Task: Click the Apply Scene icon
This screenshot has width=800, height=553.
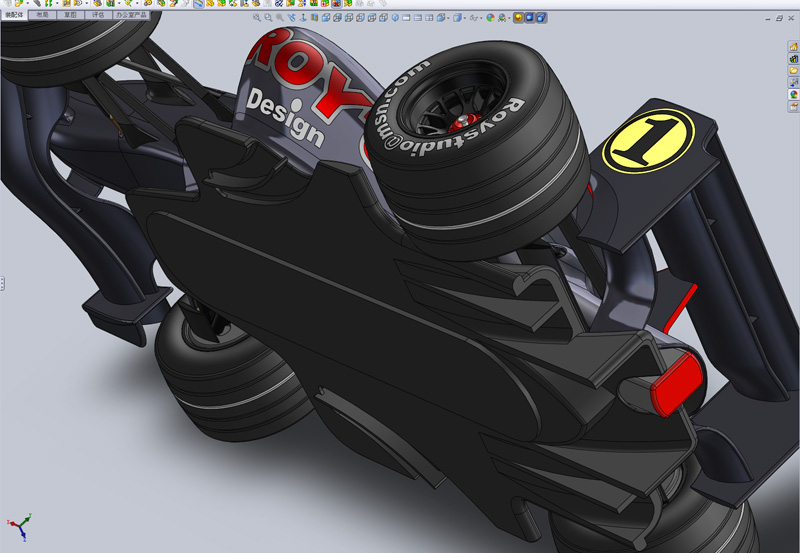Action: click(502, 18)
